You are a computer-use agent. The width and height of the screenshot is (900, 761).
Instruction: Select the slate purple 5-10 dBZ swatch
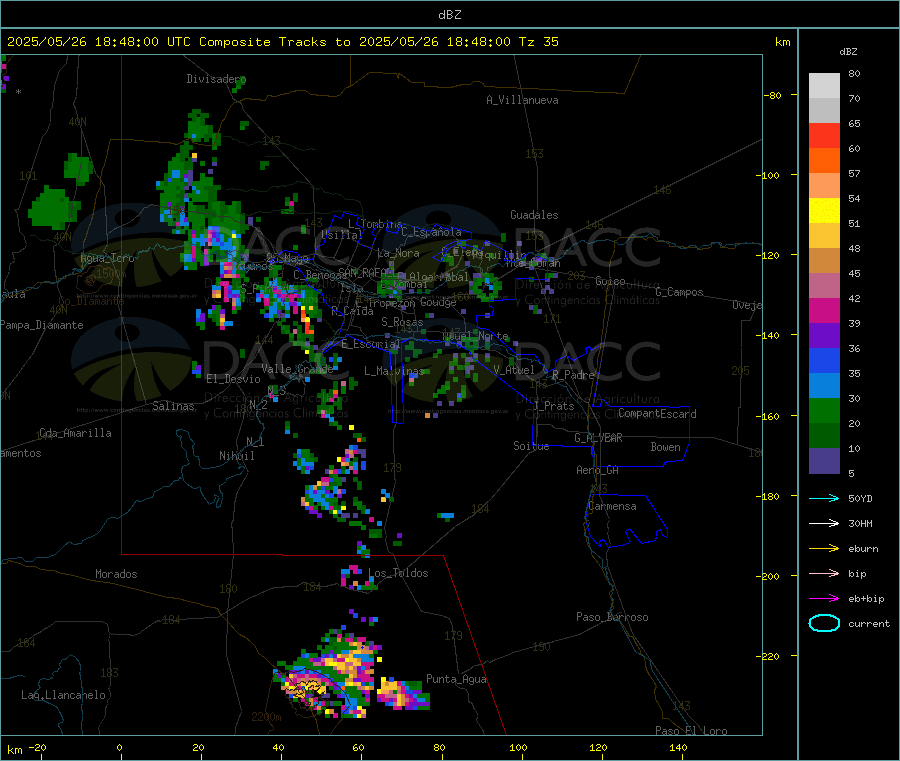point(824,461)
